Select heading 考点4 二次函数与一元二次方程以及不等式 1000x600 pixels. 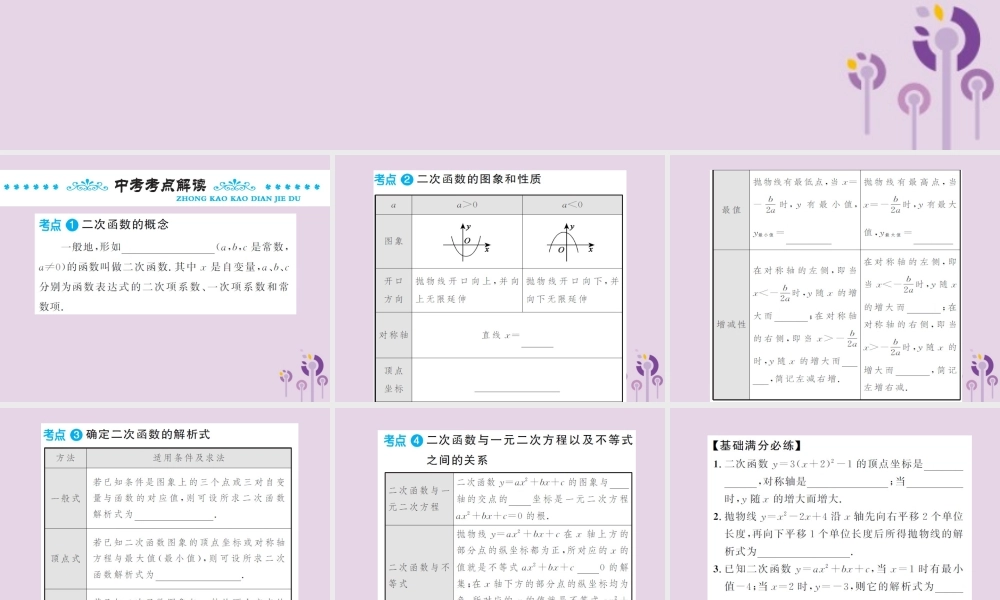tap(508, 450)
